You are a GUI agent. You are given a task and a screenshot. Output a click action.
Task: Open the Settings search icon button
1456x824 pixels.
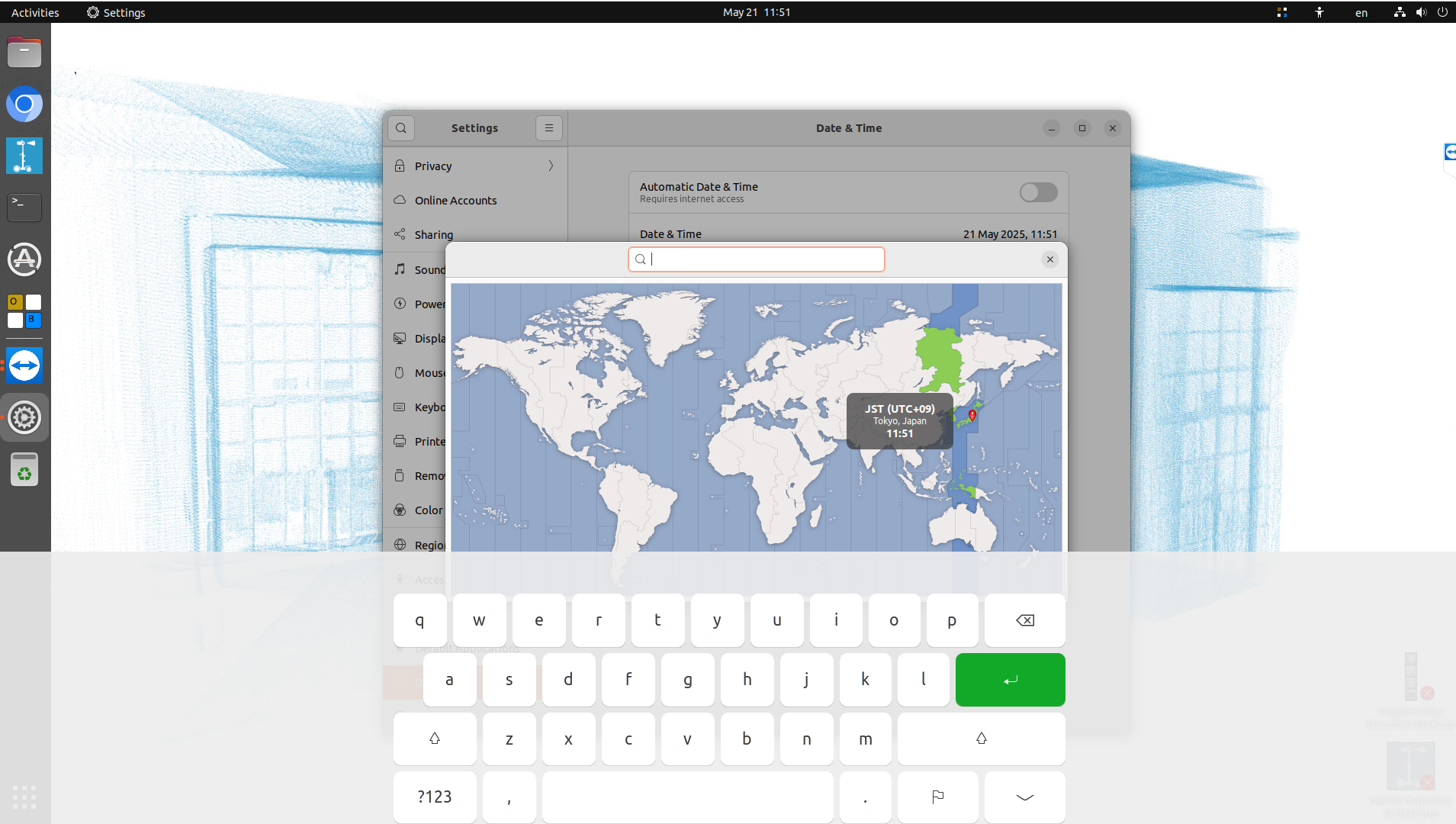pyautogui.click(x=401, y=128)
